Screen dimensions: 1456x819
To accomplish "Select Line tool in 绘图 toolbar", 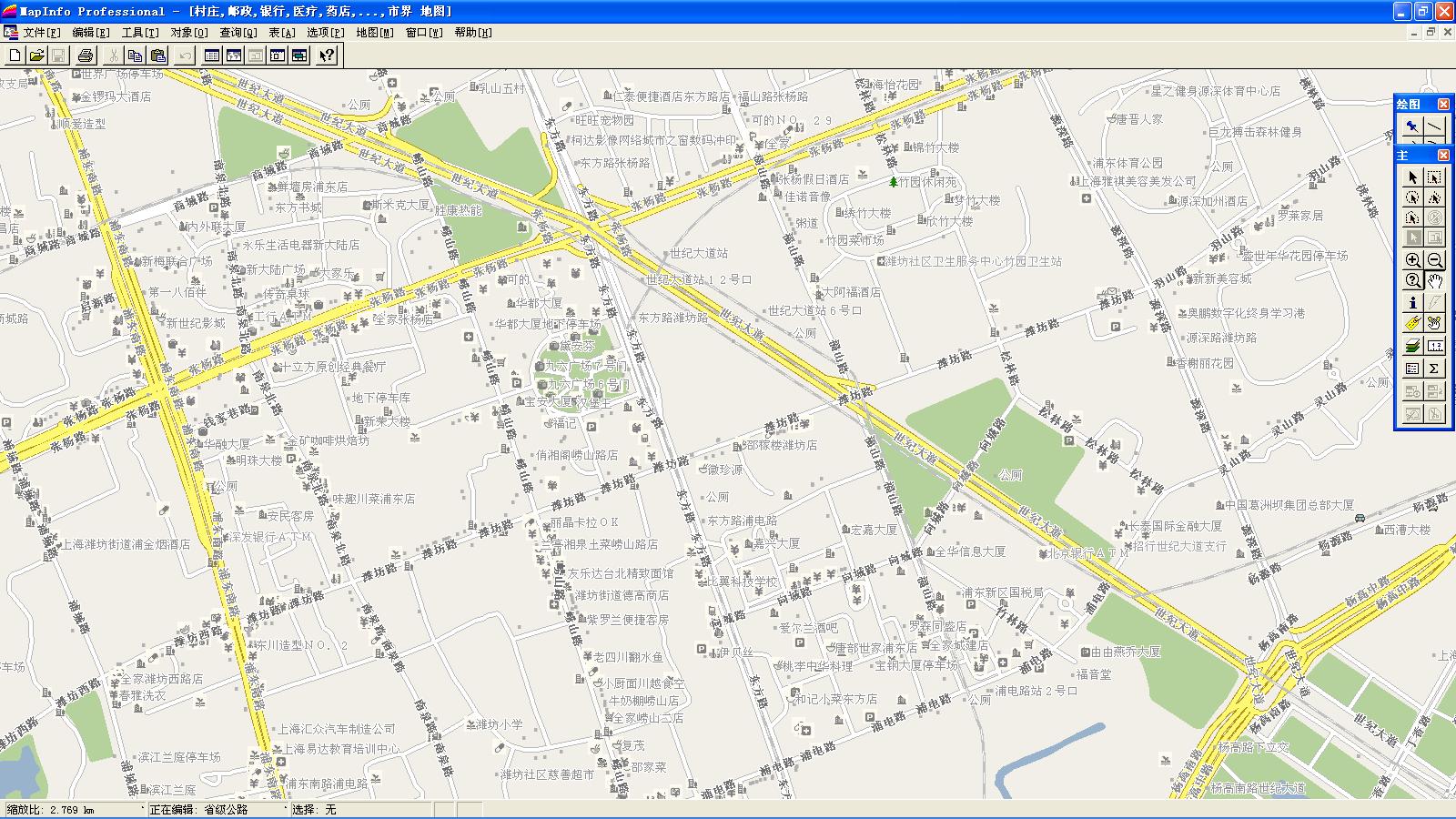I will (x=1434, y=126).
